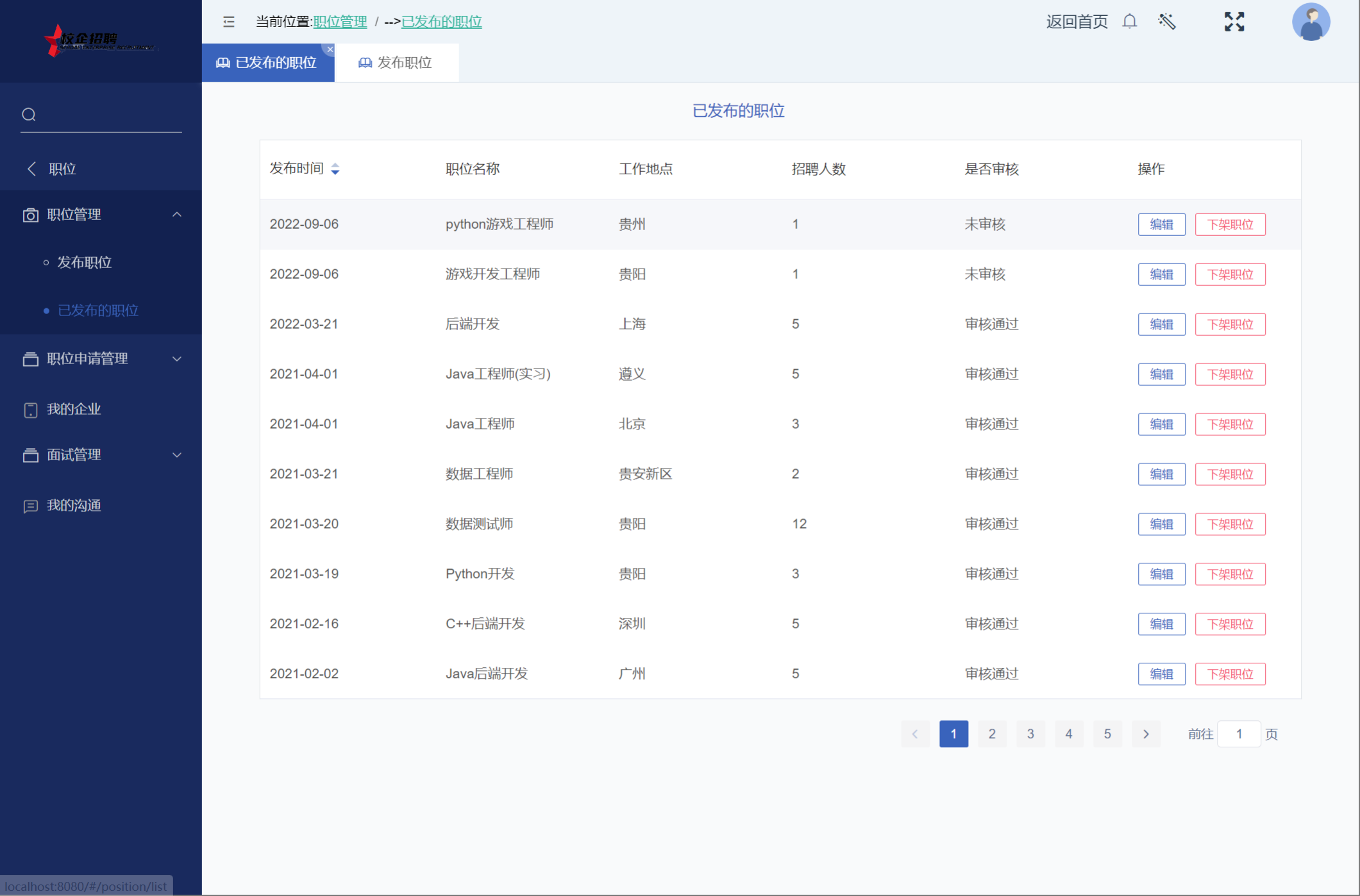Toggle fullscreen mode icon

[x=1234, y=22]
